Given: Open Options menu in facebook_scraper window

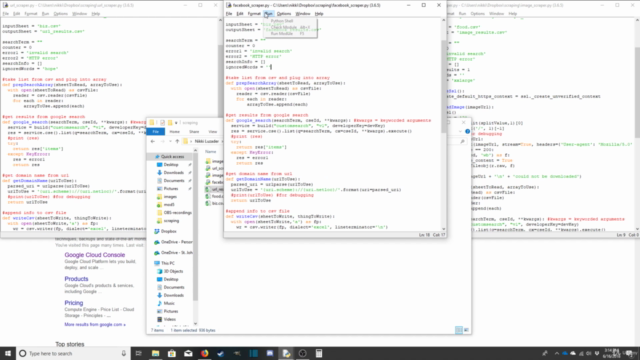Looking at the screenshot, I should coord(284,13).
